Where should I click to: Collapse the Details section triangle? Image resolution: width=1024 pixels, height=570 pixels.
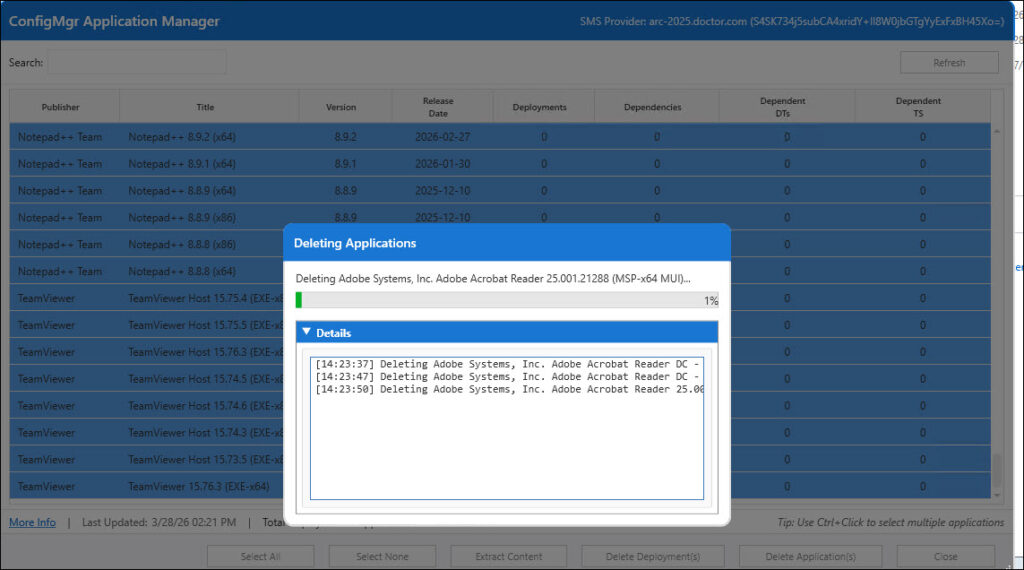tap(306, 332)
